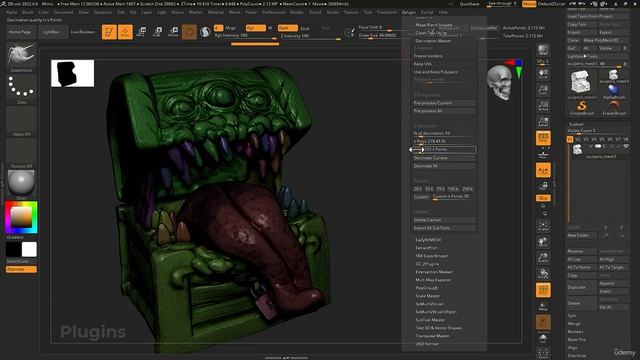Screen dimensions: 640x360
Task: Click the main color picker square
Action: (x=21, y=217)
